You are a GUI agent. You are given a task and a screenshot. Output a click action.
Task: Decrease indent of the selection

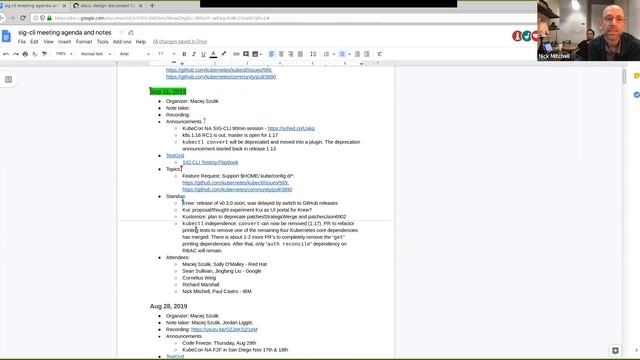click(x=357, y=54)
